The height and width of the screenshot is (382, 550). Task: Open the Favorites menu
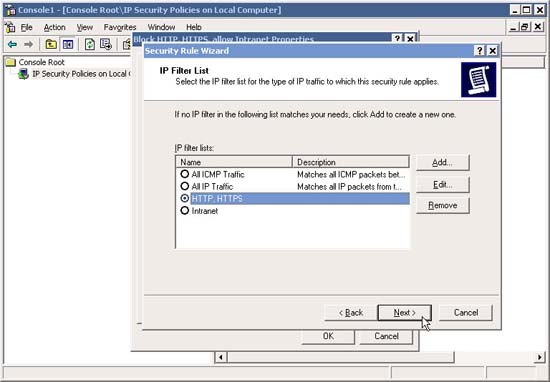(120, 27)
